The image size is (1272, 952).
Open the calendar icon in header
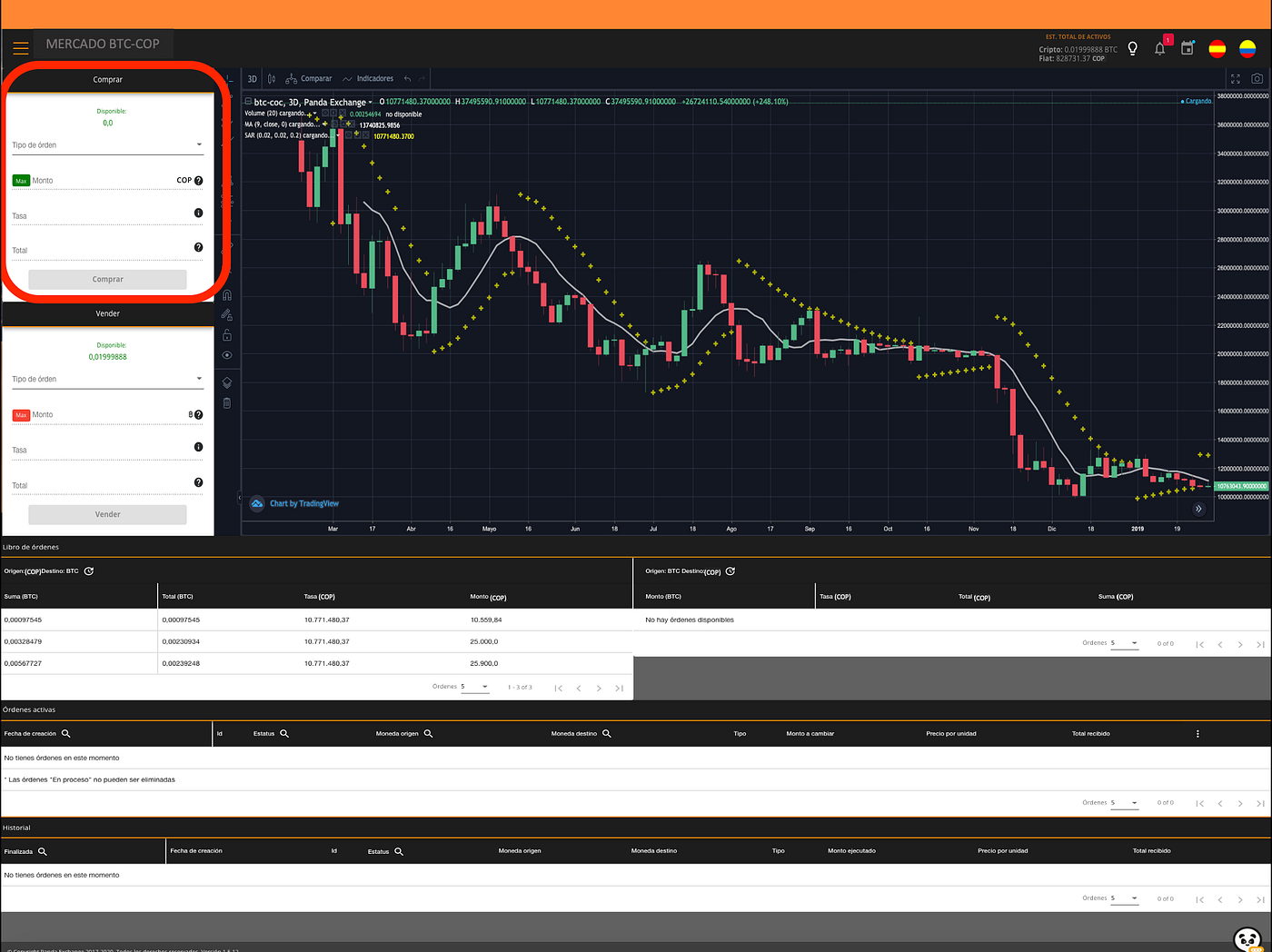click(x=1188, y=48)
